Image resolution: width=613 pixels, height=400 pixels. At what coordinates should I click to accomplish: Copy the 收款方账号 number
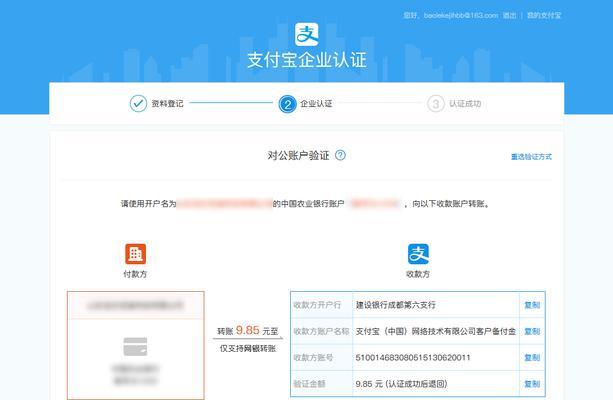pyautogui.click(x=532, y=357)
